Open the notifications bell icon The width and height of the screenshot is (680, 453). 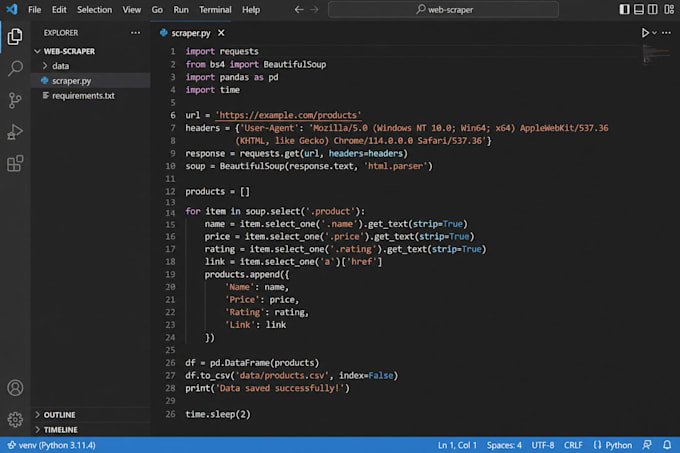tap(667, 445)
